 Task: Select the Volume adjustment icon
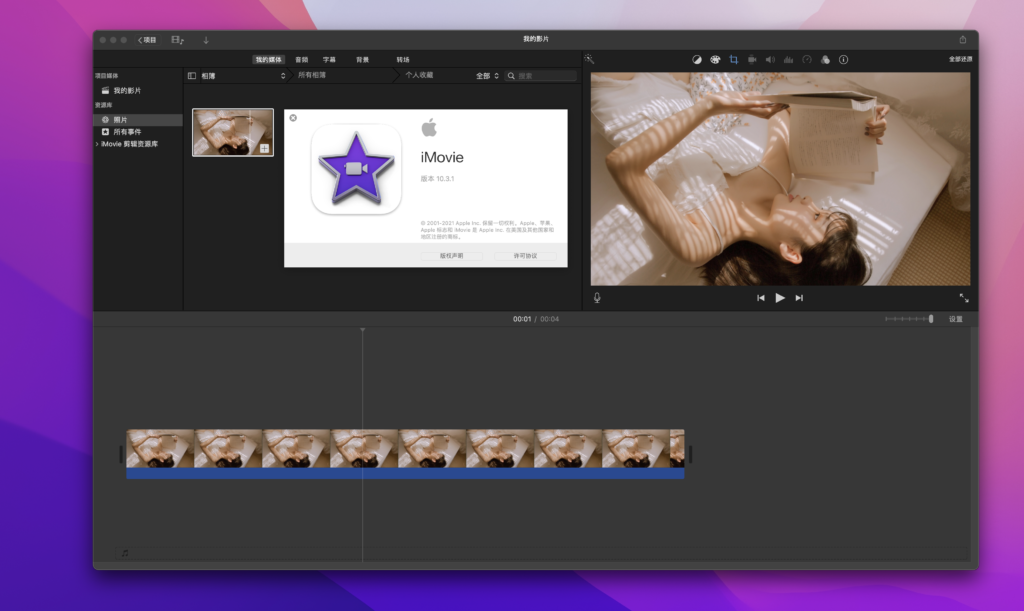[770, 59]
